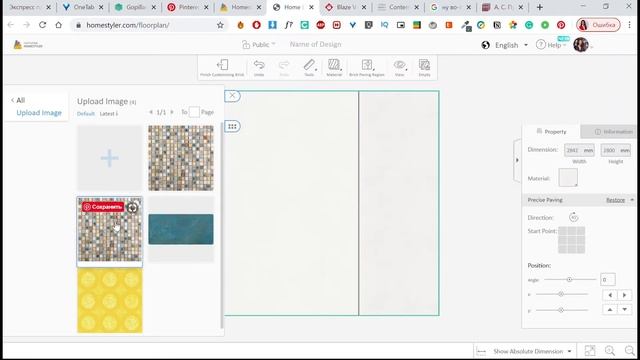Image resolution: width=640 pixels, height=360 pixels.
Task: Open user avatar profile menu
Action: [581, 45]
